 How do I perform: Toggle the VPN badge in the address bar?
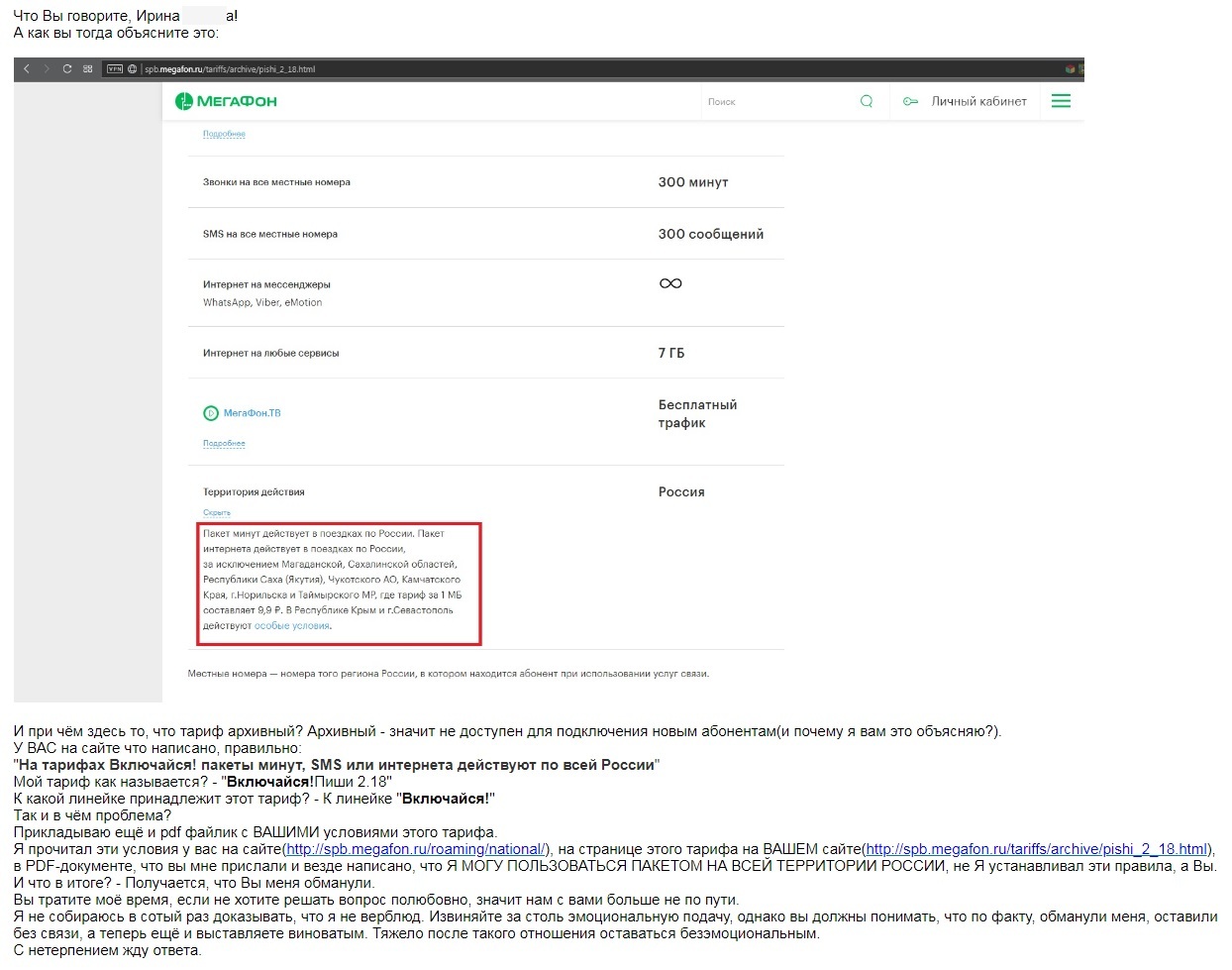pyautogui.click(x=115, y=69)
